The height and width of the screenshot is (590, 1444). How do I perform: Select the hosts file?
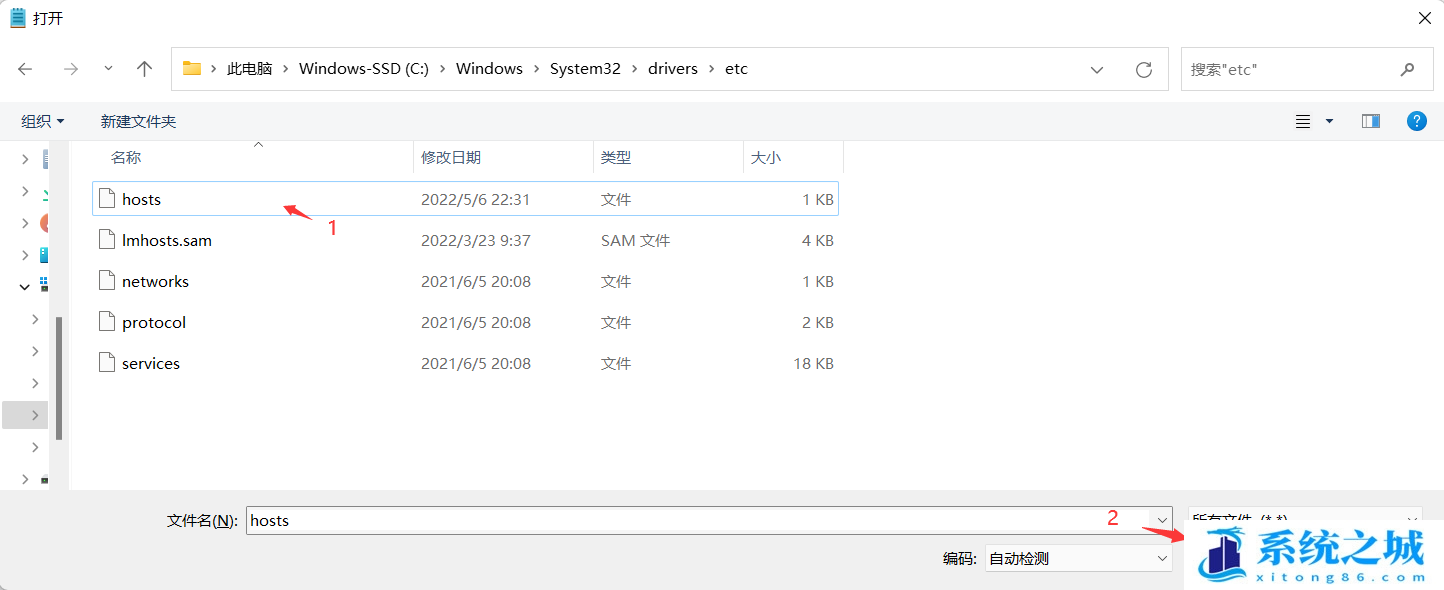click(465, 199)
